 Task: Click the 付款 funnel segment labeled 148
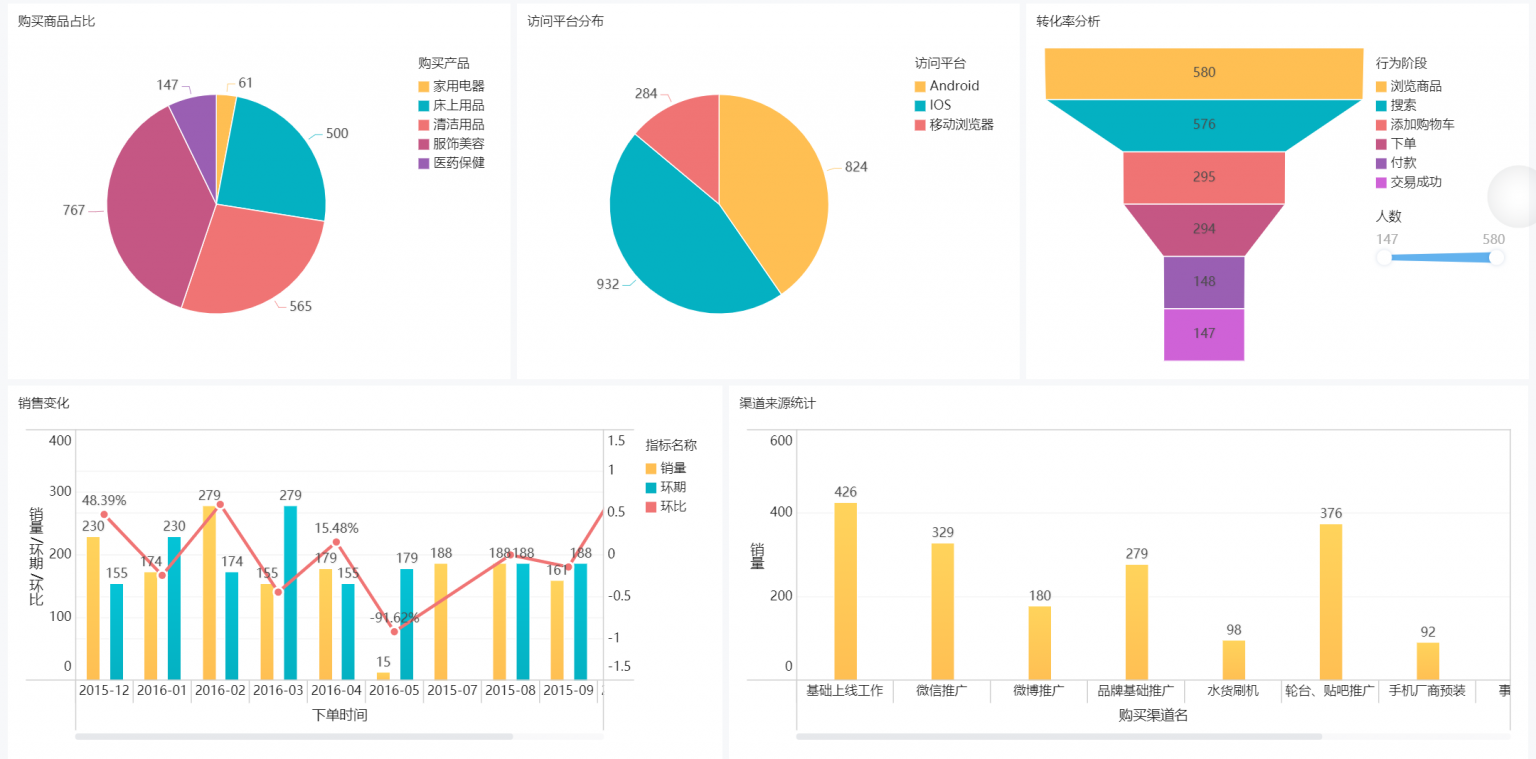point(1203,282)
